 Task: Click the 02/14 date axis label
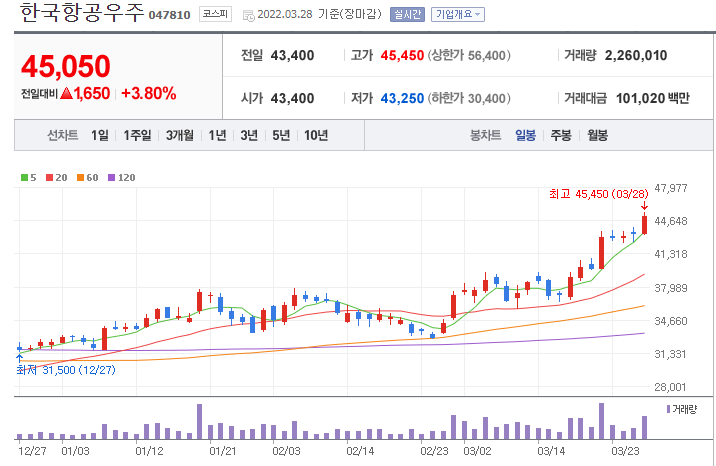[x=360, y=451]
